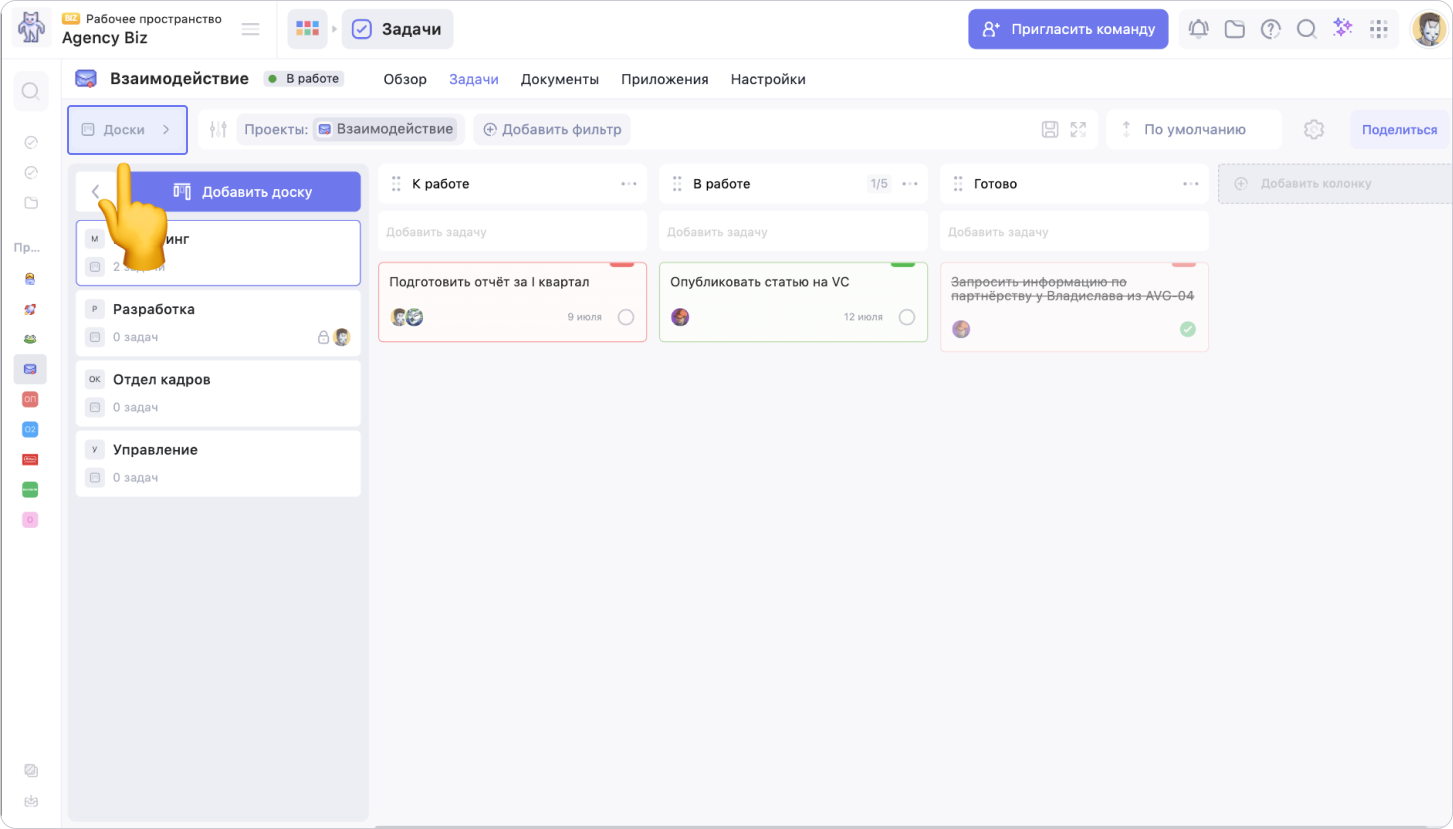This screenshot has width=1453, height=829.
Task: Click the notifications bell icon
Action: 1198,29
